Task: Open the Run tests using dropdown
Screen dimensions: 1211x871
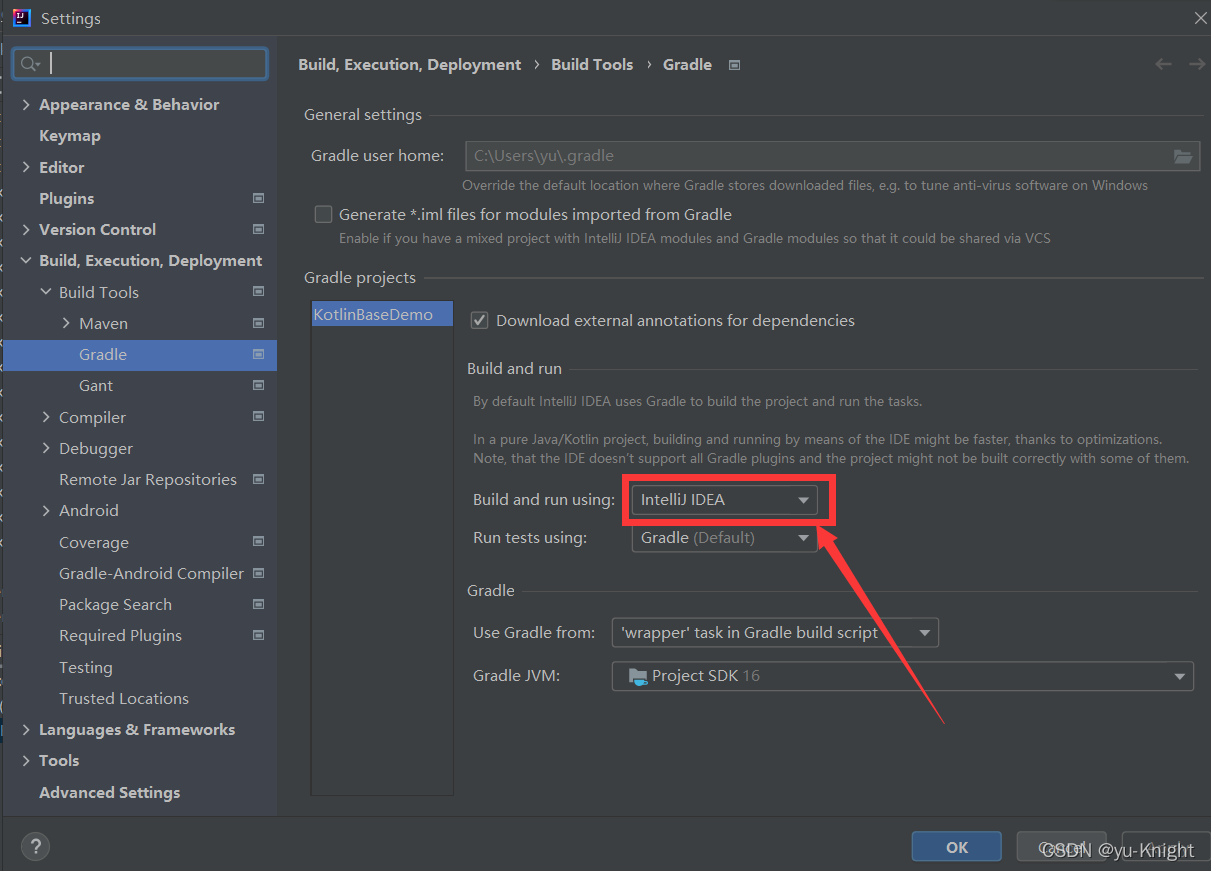Action: (724, 538)
